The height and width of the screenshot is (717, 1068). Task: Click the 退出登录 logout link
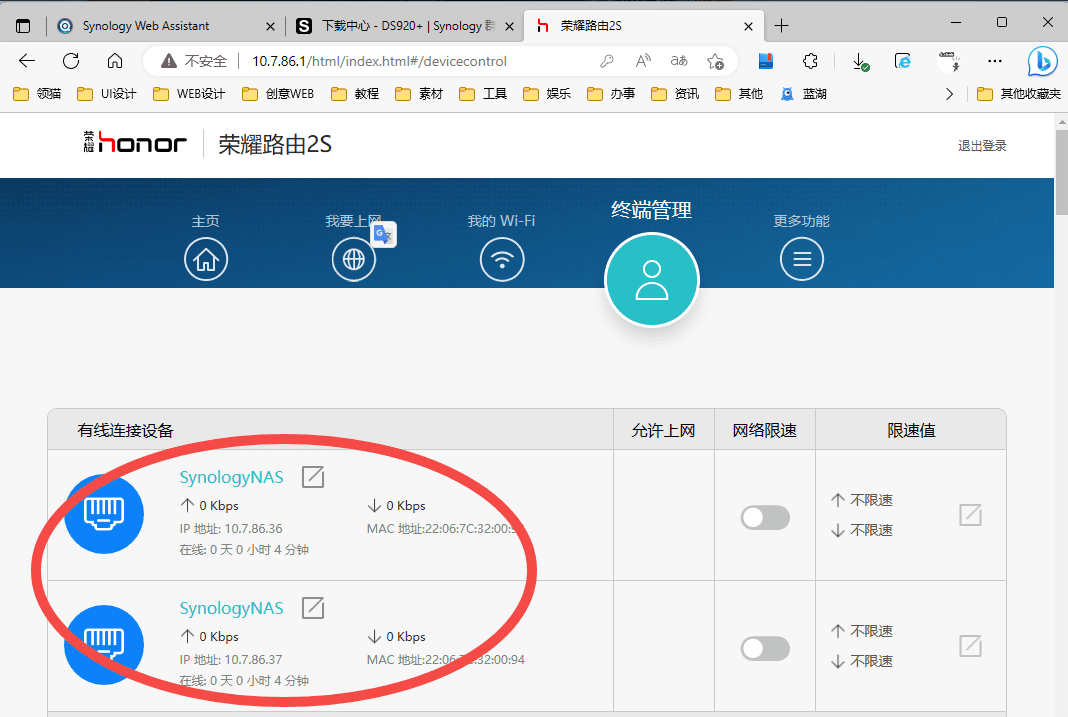click(982, 146)
